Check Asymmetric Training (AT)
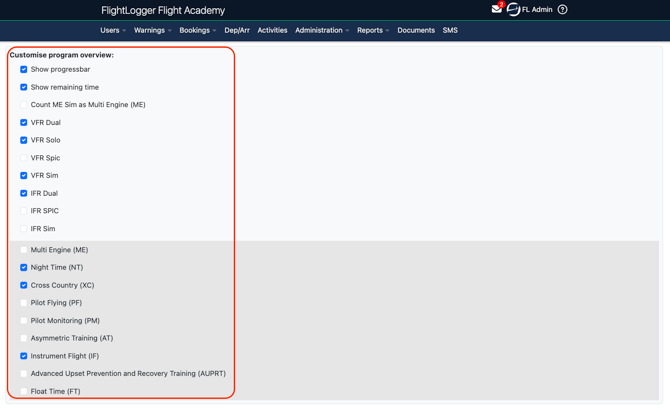 [x=24, y=338]
